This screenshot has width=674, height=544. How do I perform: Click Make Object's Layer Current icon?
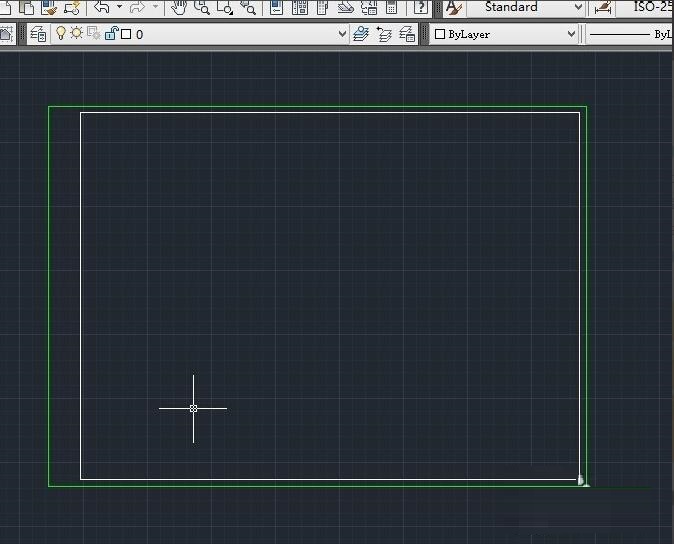(x=361, y=34)
